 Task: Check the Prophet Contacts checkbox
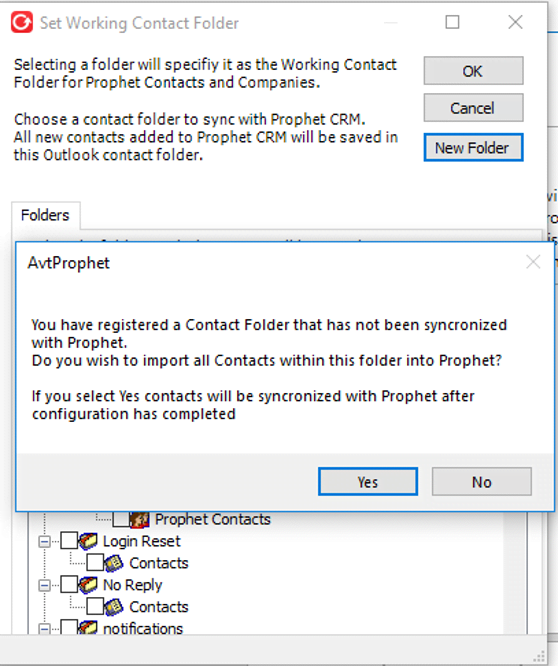(x=121, y=519)
